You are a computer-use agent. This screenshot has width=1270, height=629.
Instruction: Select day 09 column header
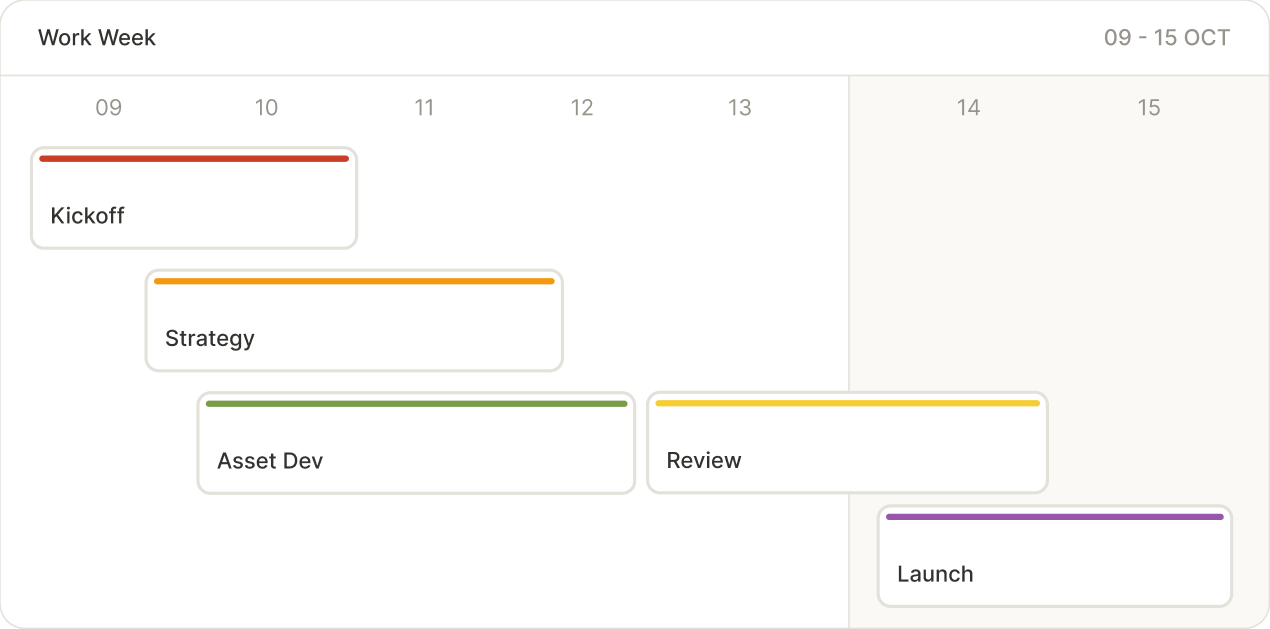tap(108, 108)
